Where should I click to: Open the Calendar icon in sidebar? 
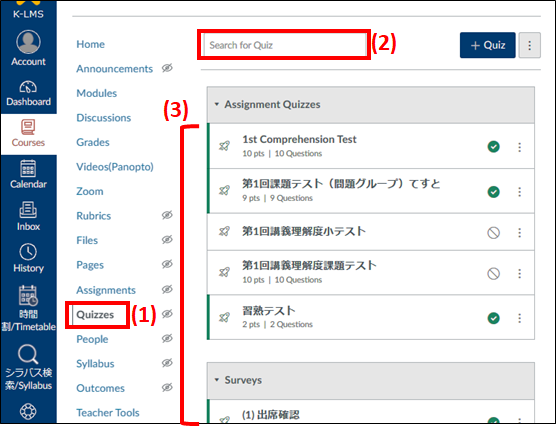pos(28,168)
